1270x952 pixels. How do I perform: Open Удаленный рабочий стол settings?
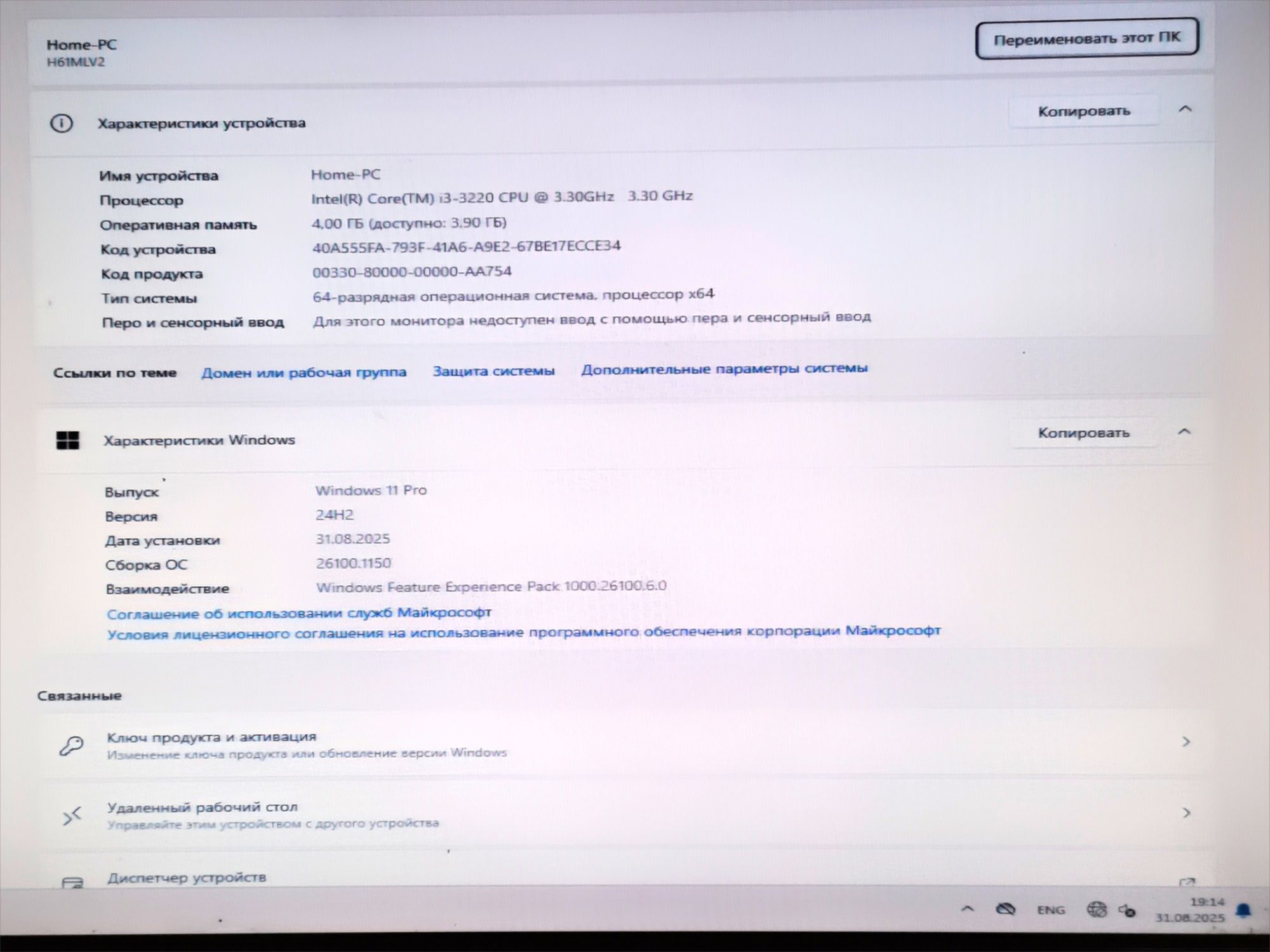point(625,815)
